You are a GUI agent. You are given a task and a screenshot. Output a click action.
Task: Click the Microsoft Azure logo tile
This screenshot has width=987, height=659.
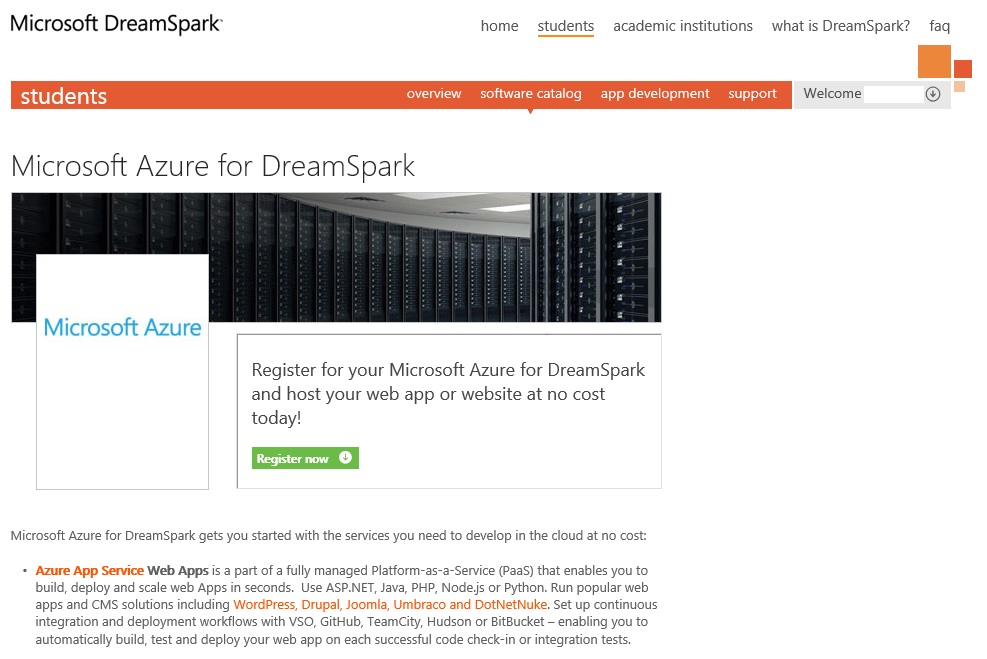tap(122, 371)
